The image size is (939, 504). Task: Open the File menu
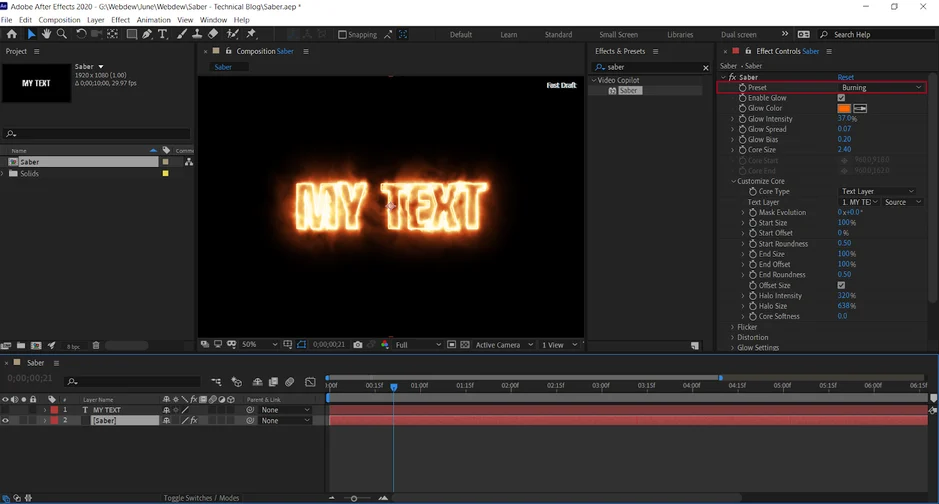coord(7,20)
